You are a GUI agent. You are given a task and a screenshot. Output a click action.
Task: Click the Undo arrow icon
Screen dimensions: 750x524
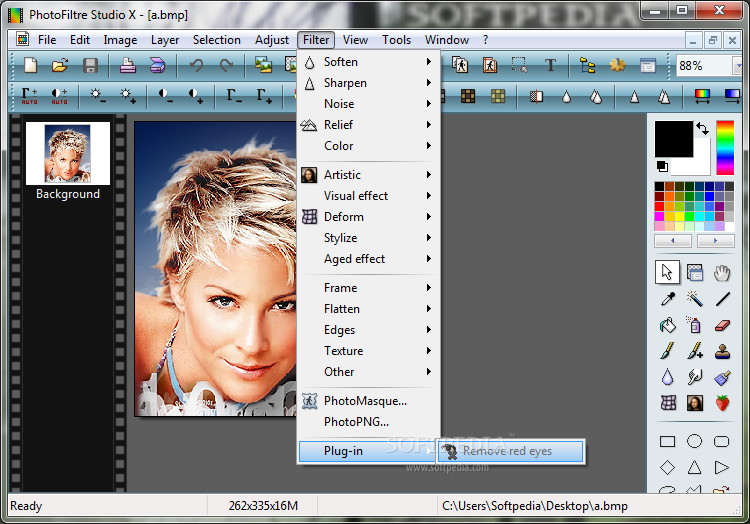click(x=196, y=65)
